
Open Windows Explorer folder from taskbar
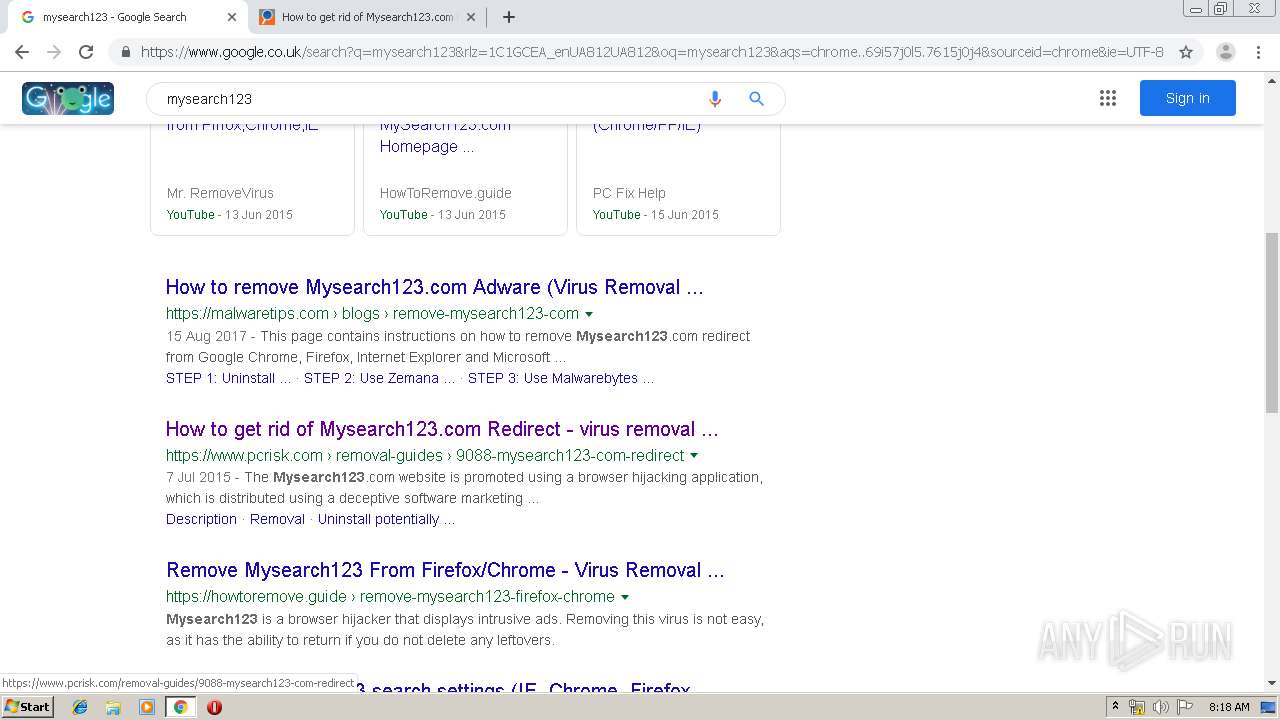click(x=113, y=707)
